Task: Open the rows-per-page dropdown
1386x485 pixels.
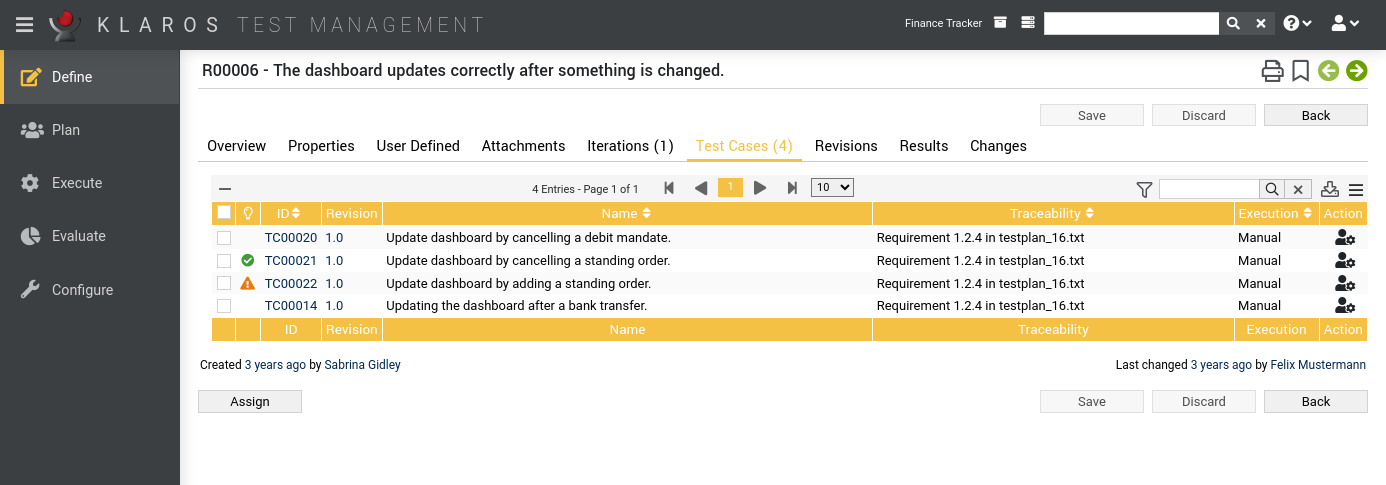Action: tap(831, 188)
